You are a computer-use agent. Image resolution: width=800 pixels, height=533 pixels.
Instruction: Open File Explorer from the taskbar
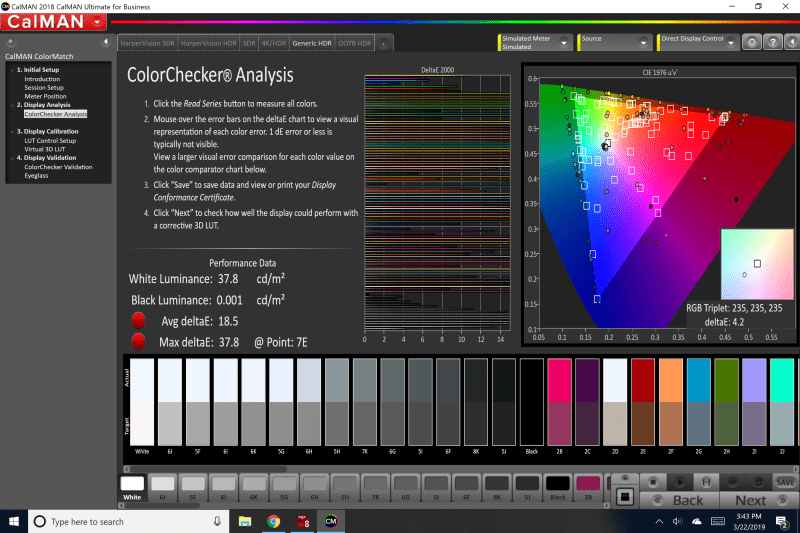(x=245, y=521)
